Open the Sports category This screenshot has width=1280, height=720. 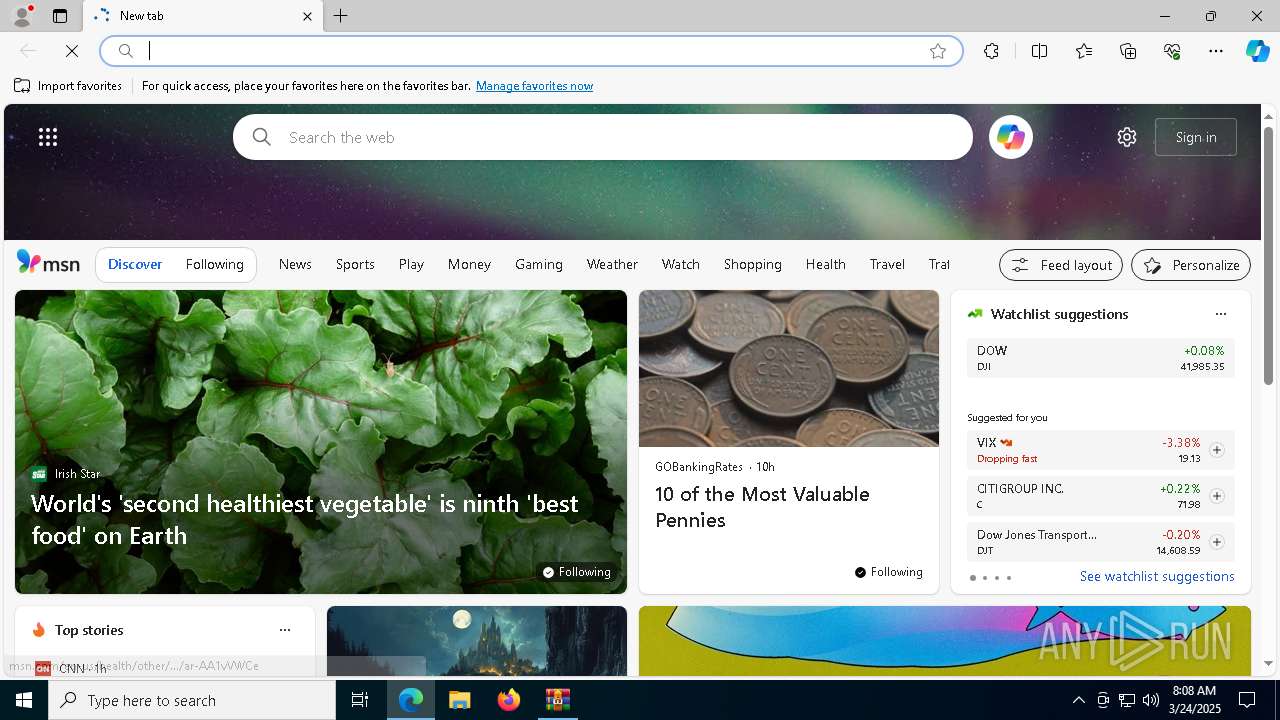tap(355, 264)
